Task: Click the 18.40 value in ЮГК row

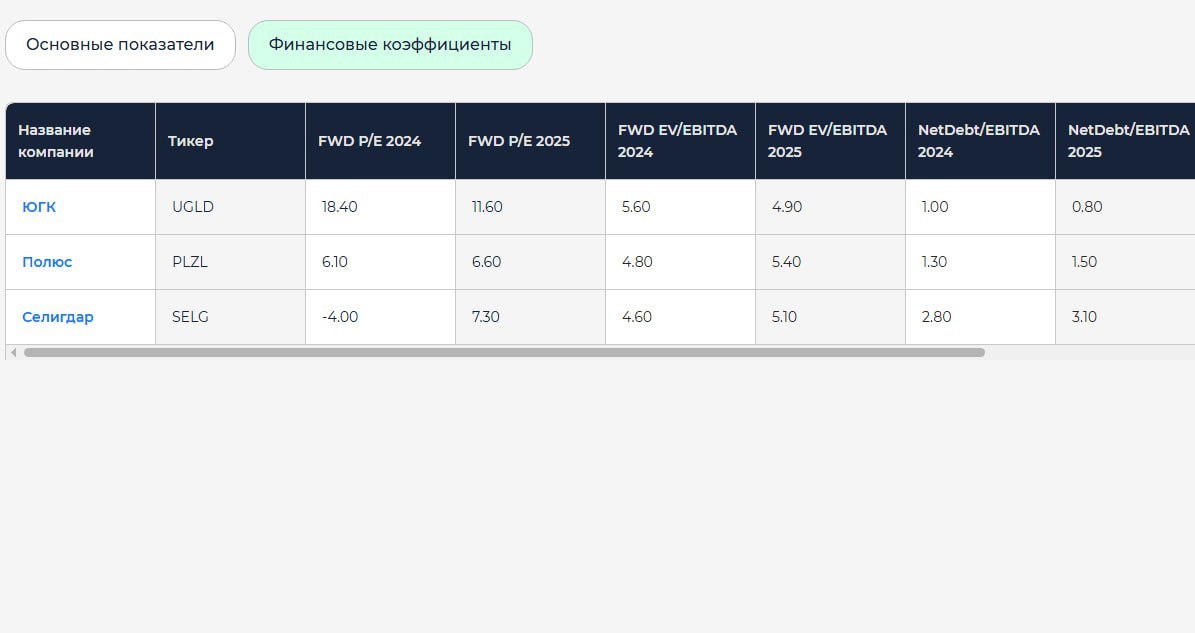Action: point(339,207)
